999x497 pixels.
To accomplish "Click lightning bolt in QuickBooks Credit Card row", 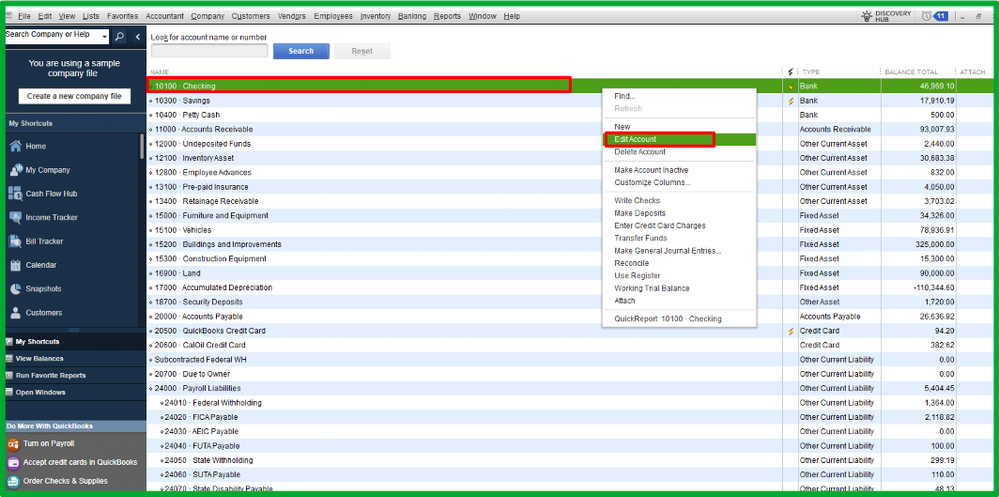I will [x=791, y=331].
